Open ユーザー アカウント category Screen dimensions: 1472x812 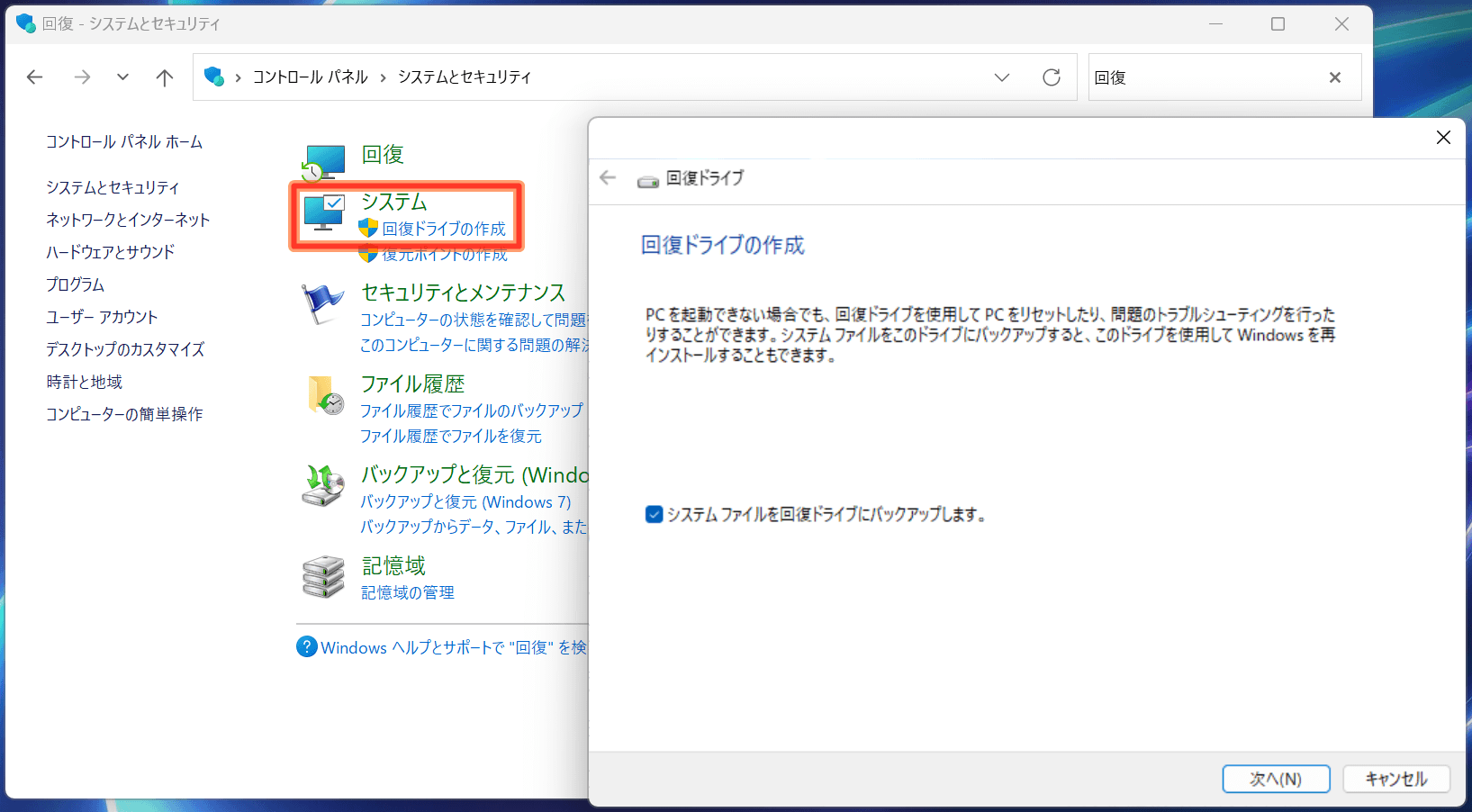point(102,317)
